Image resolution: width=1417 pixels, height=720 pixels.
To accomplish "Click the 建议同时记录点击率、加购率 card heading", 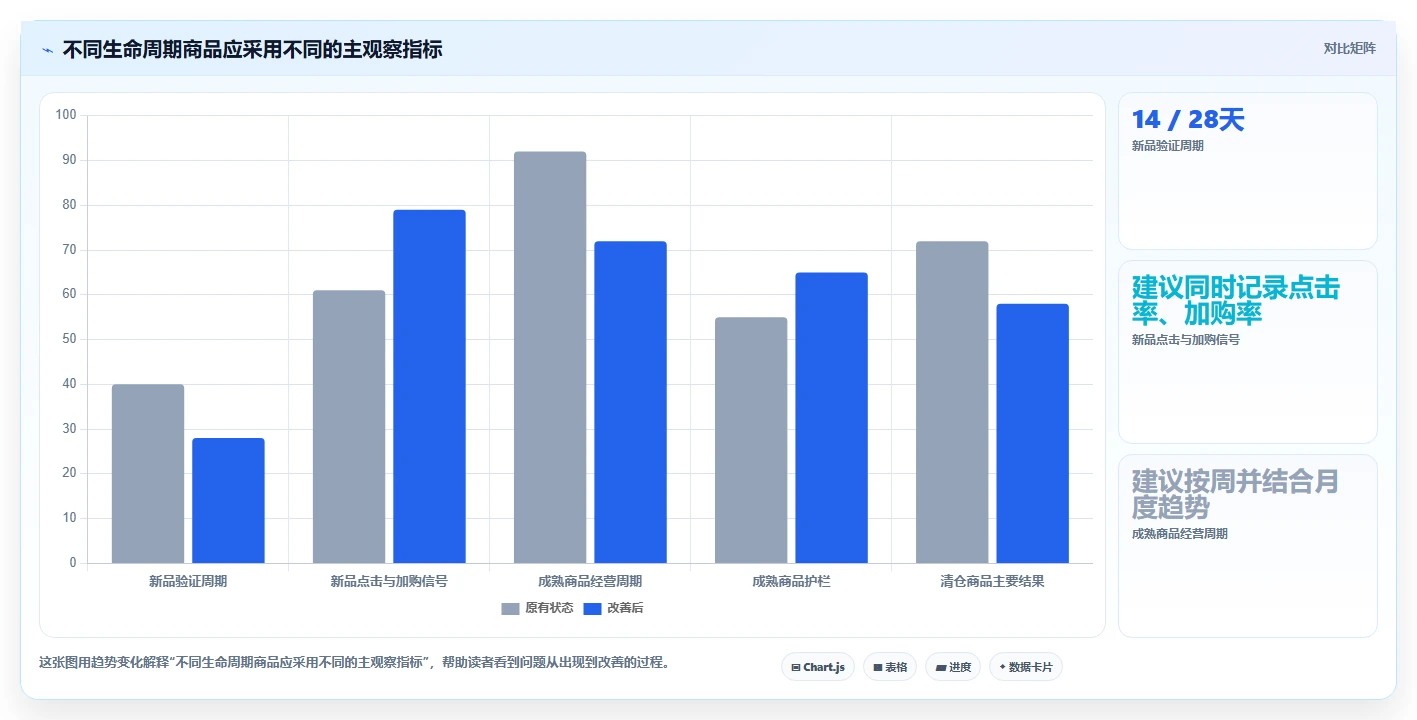I will pos(1236,300).
